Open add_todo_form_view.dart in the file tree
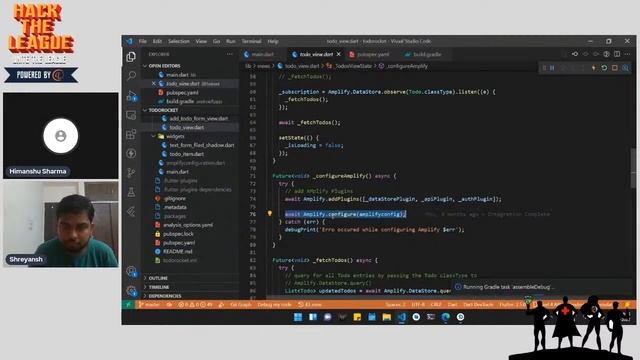Viewport: 640px width, 360px height. (x=198, y=118)
